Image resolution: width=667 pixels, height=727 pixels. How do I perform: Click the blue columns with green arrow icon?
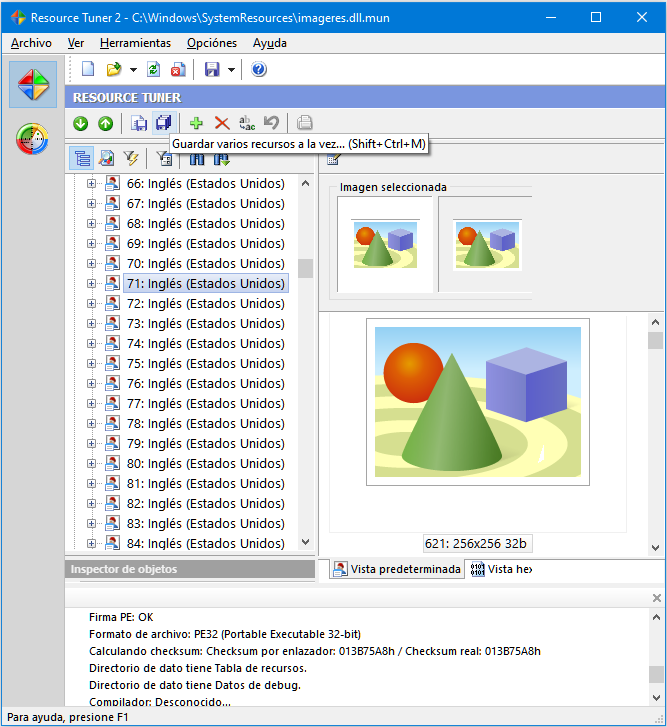point(222,159)
